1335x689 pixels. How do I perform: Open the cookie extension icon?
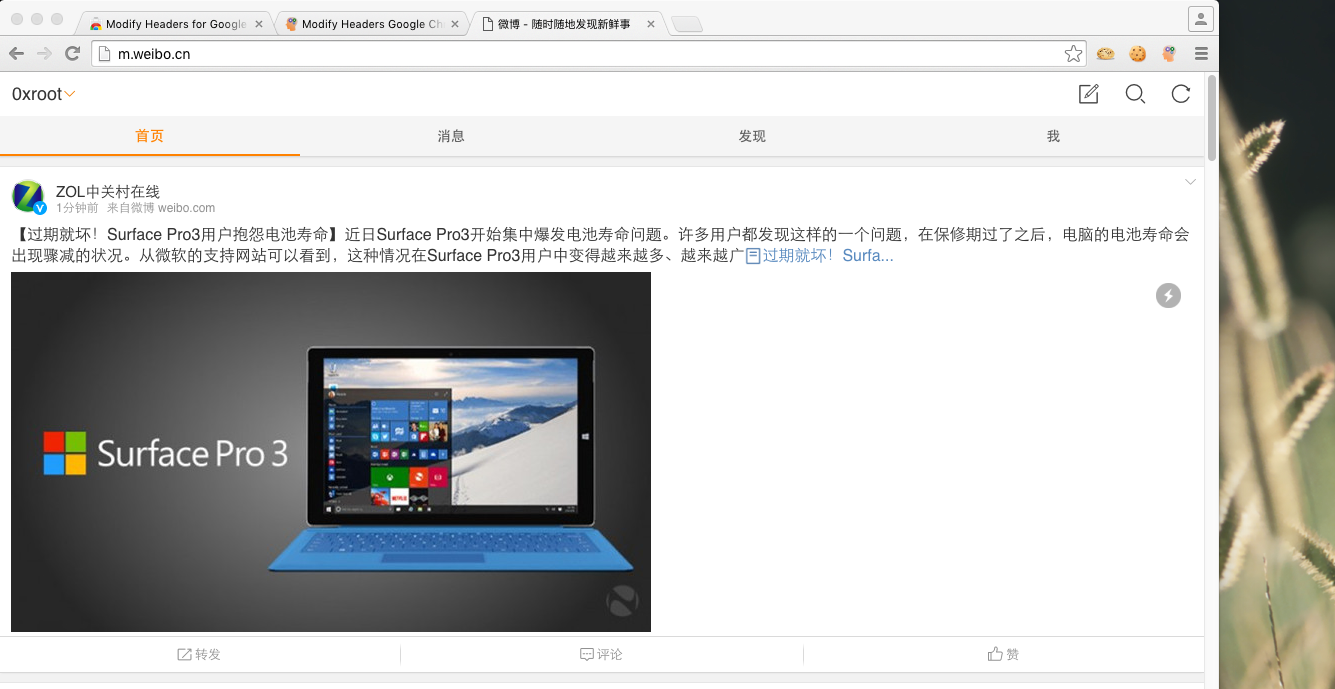pos(1138,54)
